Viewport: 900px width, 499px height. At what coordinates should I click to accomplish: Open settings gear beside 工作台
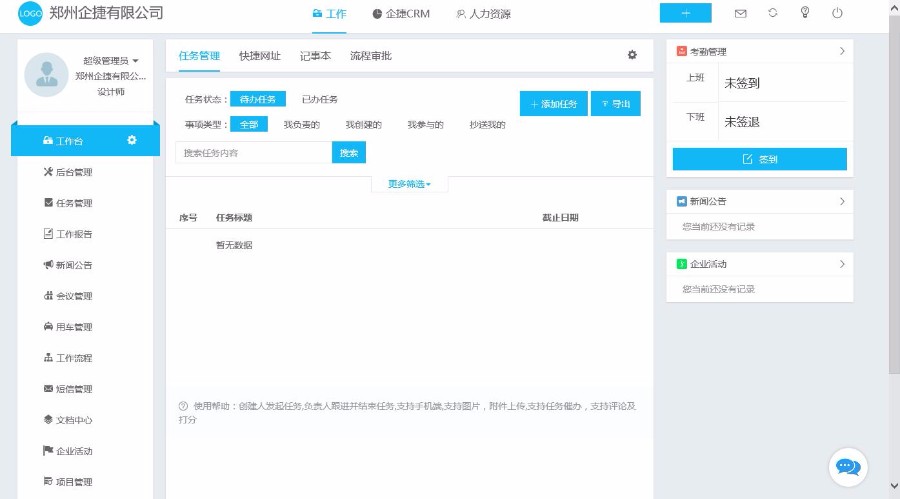132,140
